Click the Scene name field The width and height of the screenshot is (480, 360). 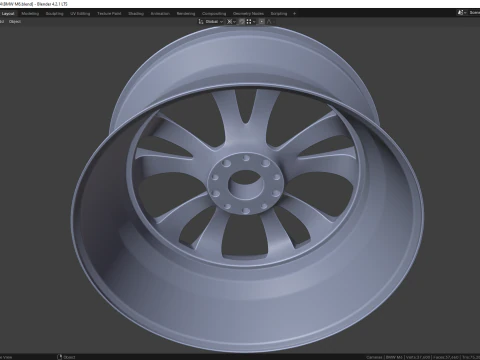(474, 13)
